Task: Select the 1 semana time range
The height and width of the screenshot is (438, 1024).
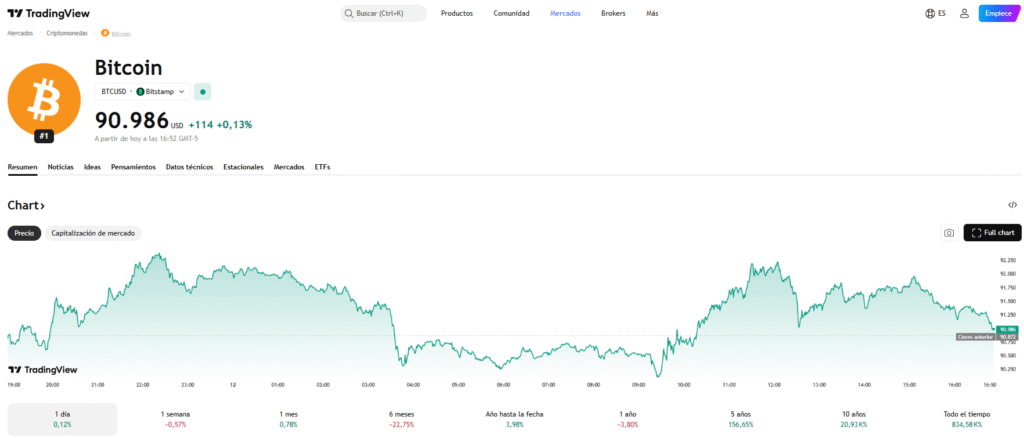Action: (177, 419)
